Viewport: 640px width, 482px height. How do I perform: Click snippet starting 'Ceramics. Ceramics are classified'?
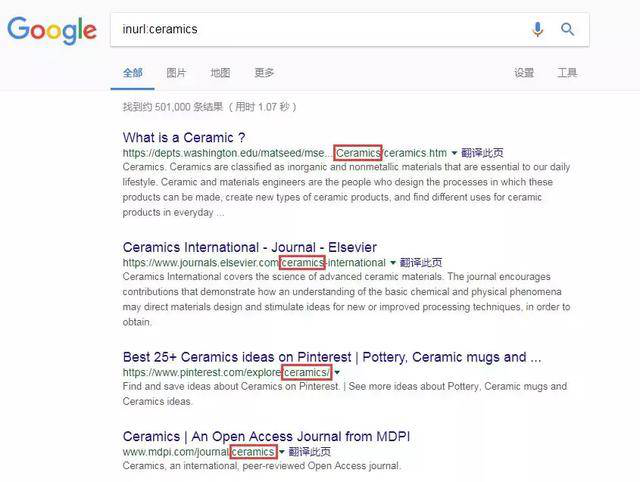(x=346, y=190)
